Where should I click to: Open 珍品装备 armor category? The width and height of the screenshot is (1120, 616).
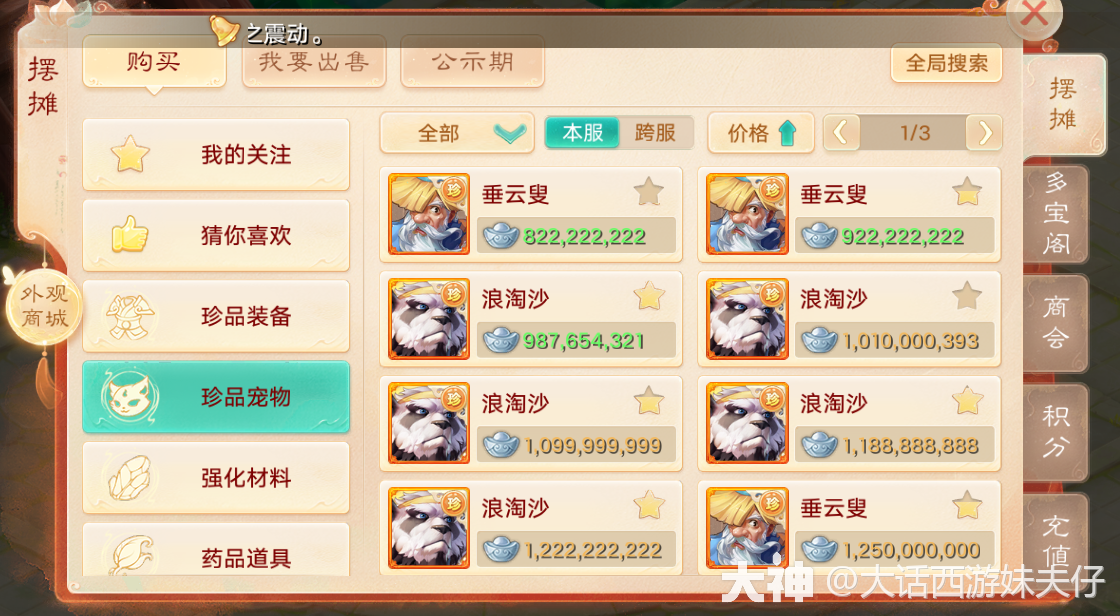tap(216, 316)
